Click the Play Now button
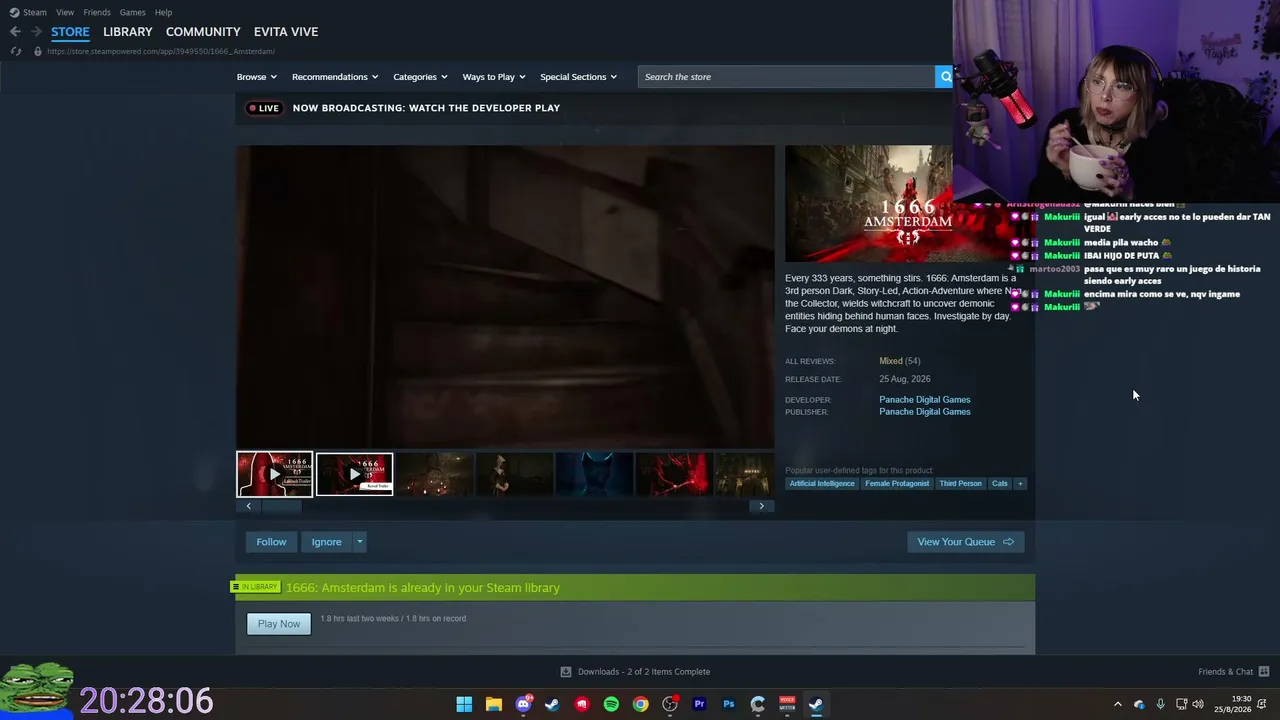This screenshot has width=1280, height=720. [279, 624]
